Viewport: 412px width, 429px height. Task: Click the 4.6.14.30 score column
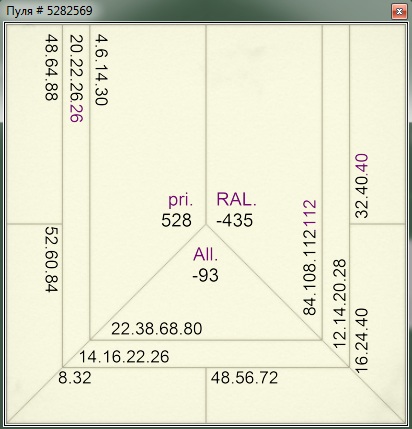(101, 70)
